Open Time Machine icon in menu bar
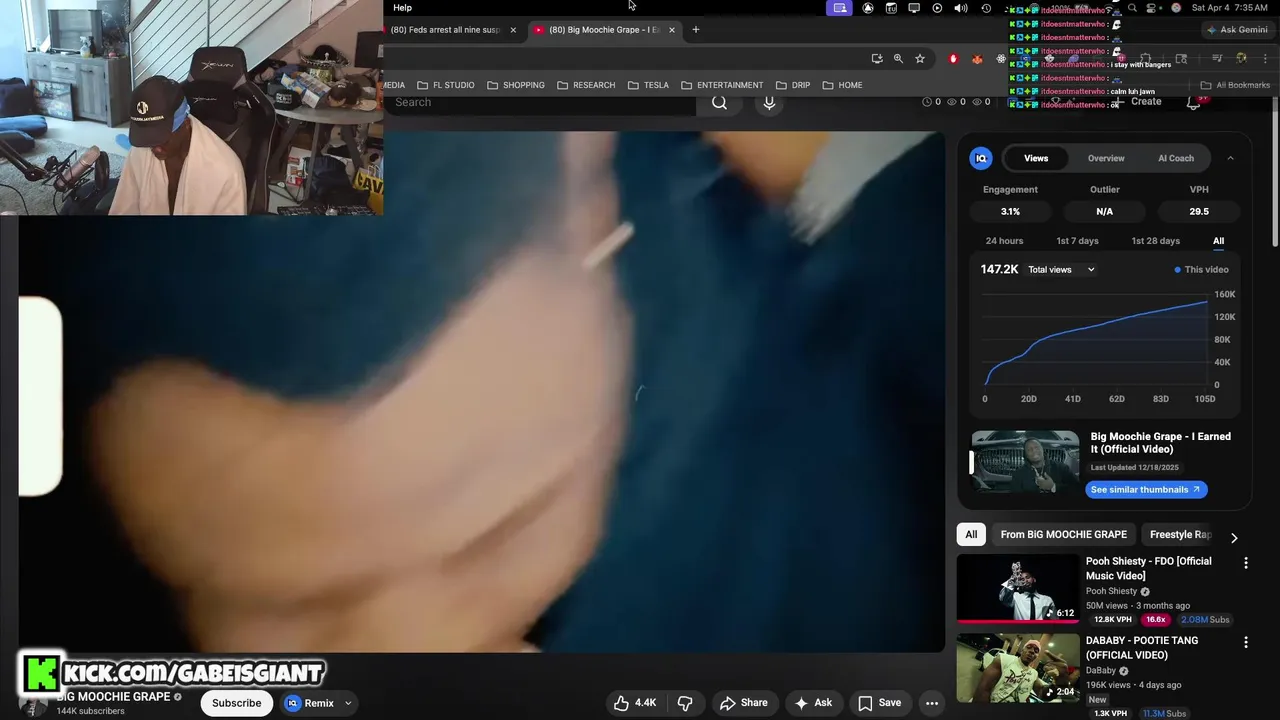Screen dimensions: 1280x720 pyautogui.click(x=986, y=8)
